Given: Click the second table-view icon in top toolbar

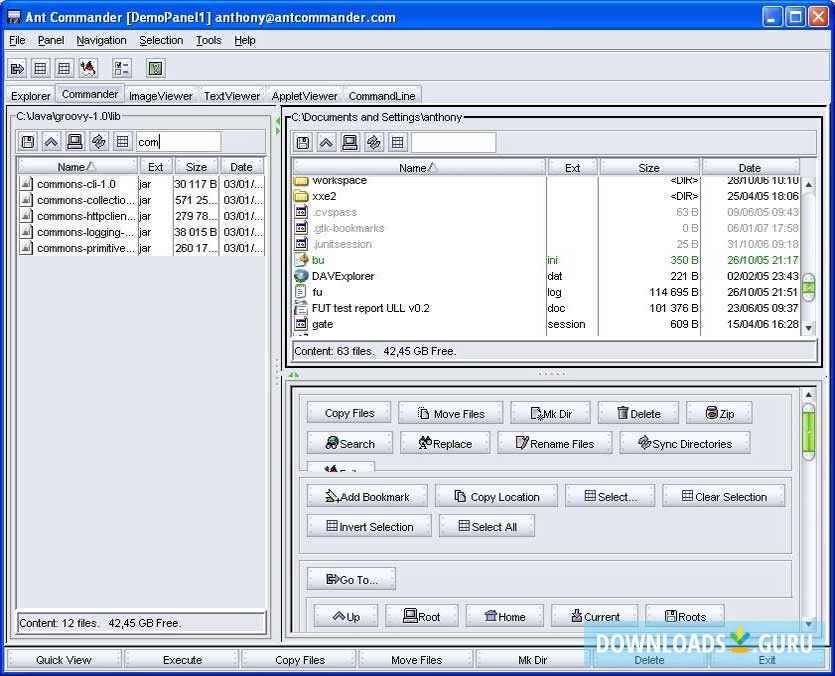Looking at the screenshot, I should point(64,68).
